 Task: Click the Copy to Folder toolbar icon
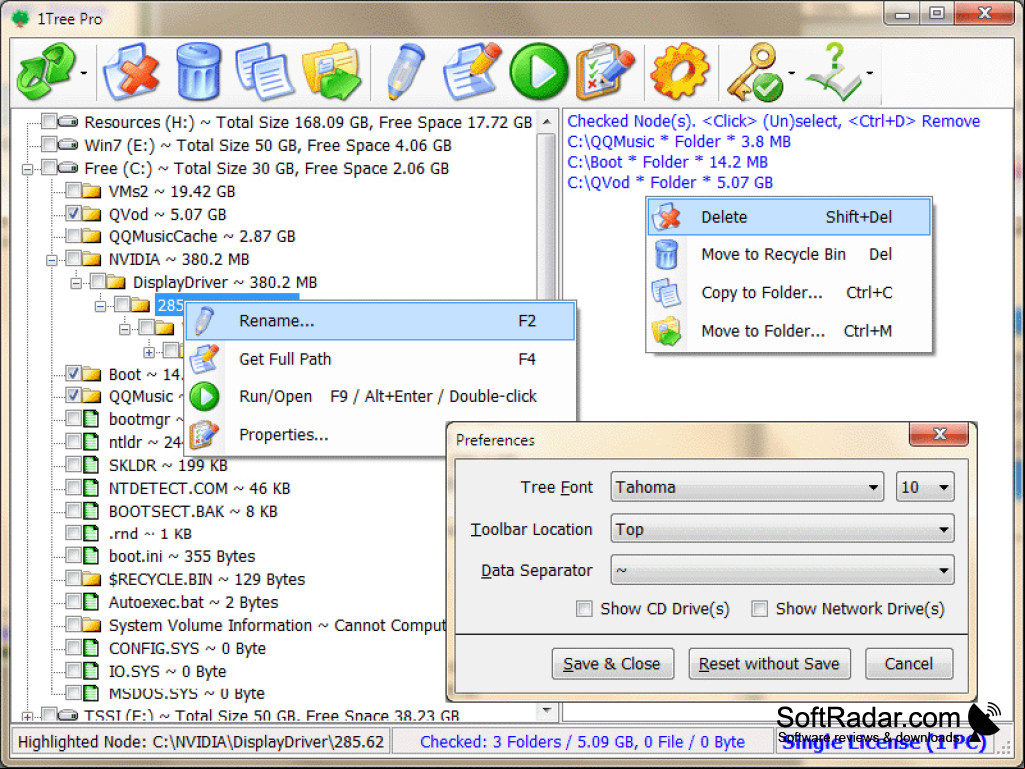point(264,72)
